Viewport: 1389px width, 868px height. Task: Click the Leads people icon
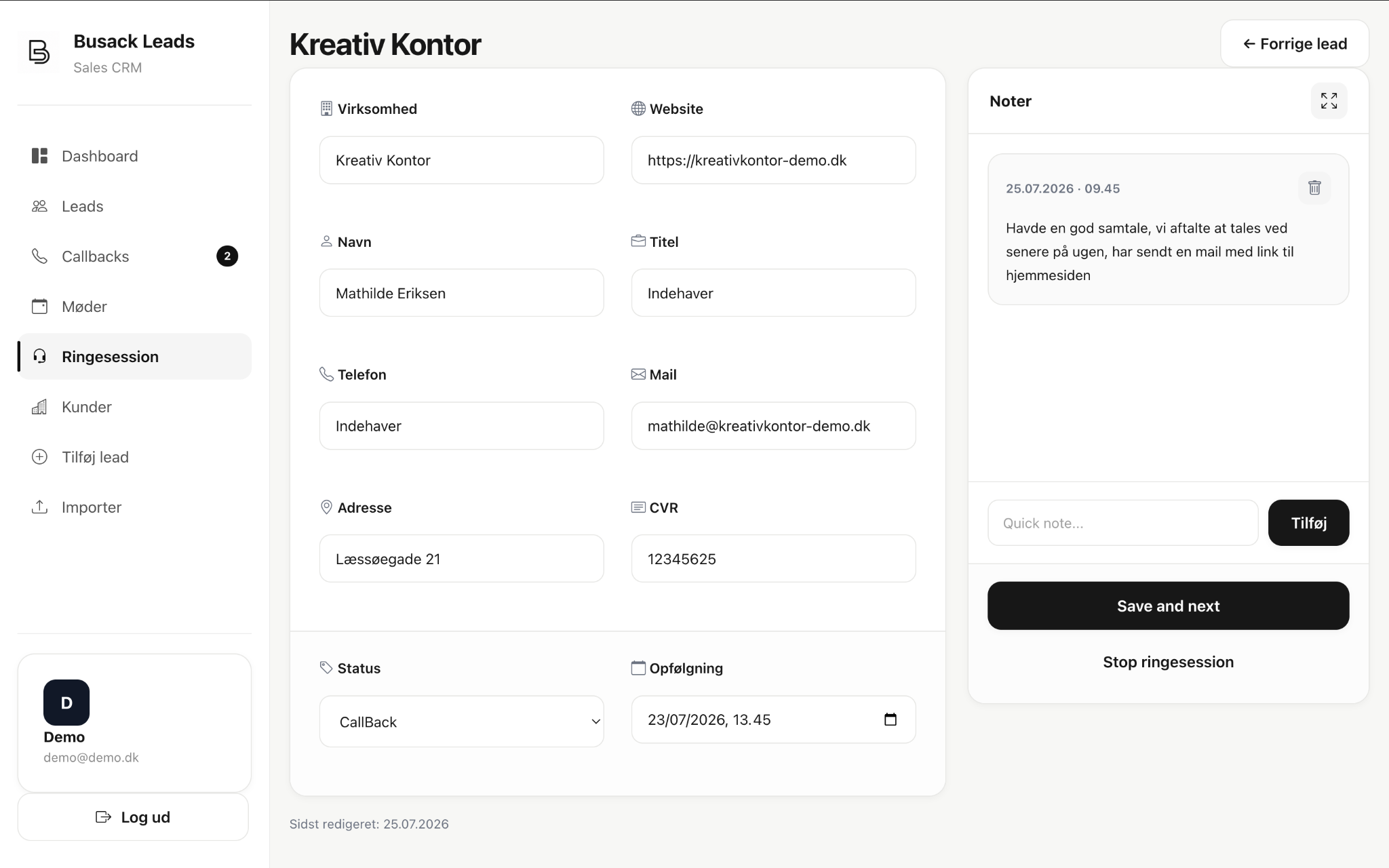point(39,206)
